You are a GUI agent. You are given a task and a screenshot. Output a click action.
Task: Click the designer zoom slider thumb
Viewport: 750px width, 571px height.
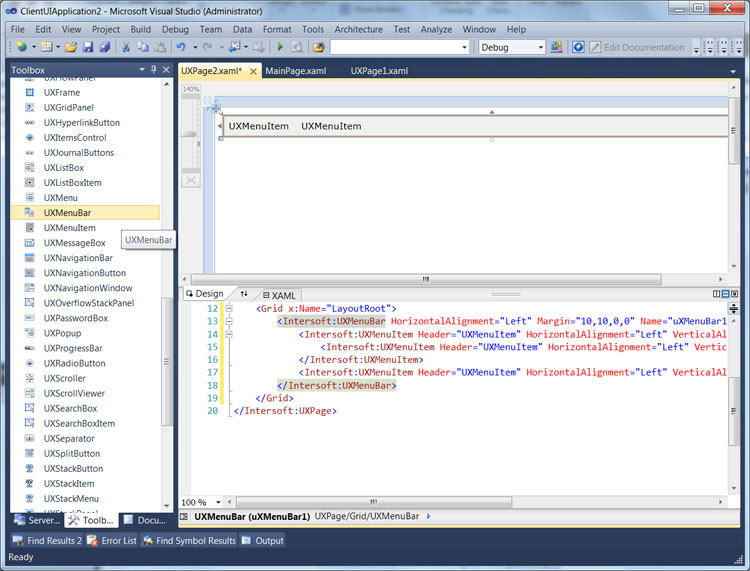point(189,134)
